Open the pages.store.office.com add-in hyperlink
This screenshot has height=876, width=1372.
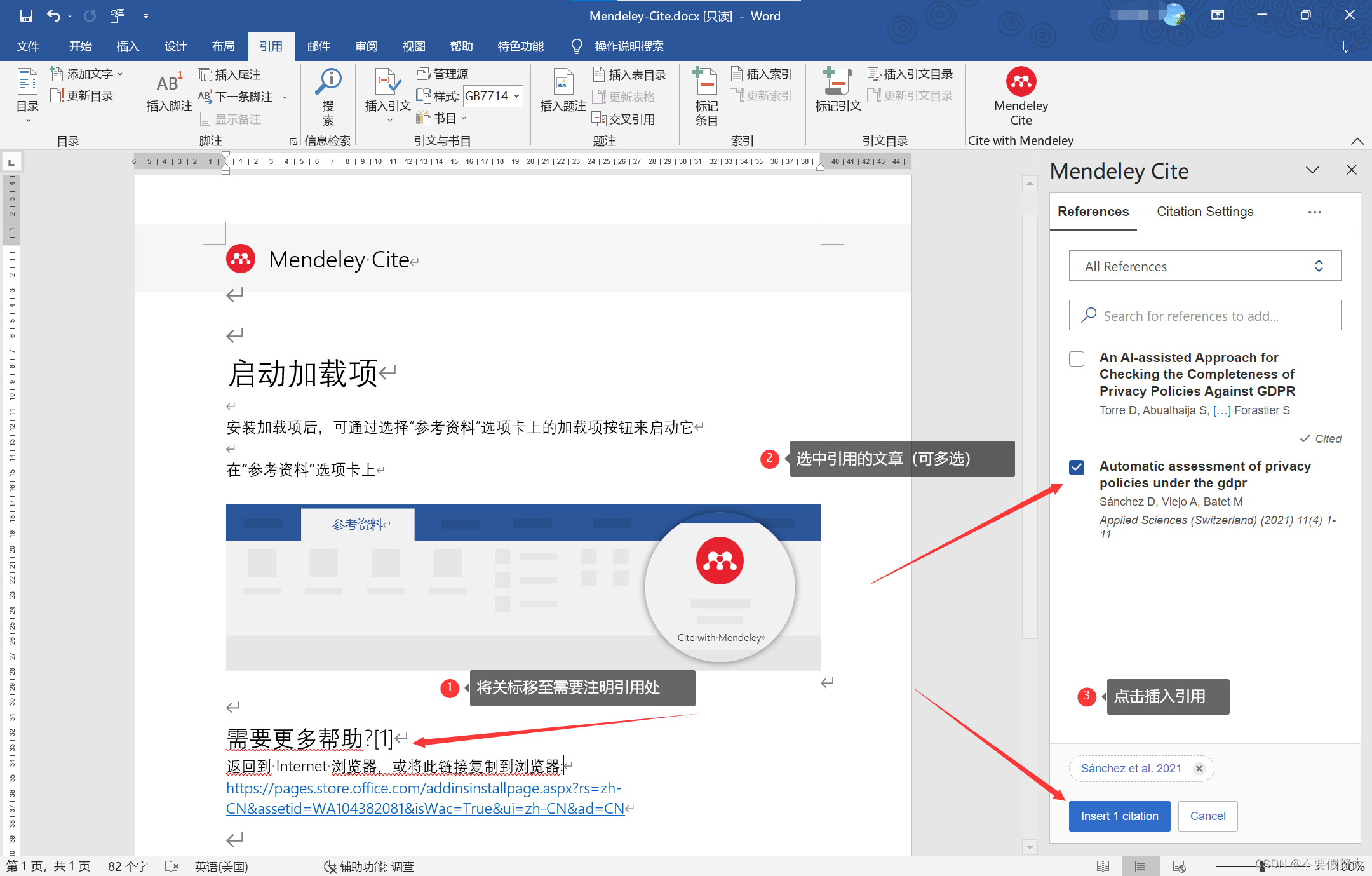pyautogui.click(x=424, y=789)
